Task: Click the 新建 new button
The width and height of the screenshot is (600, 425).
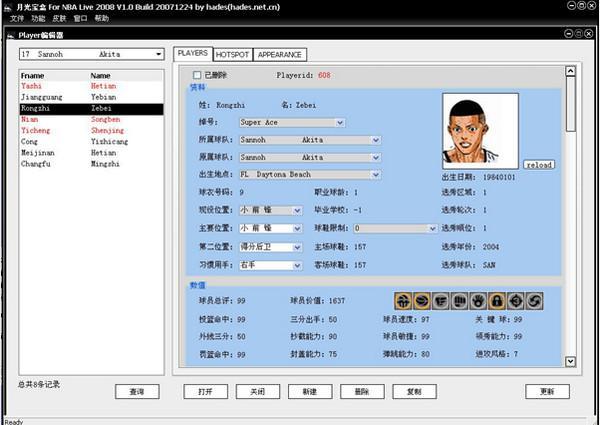Action: pyautogui.click(x=310, y=392)
